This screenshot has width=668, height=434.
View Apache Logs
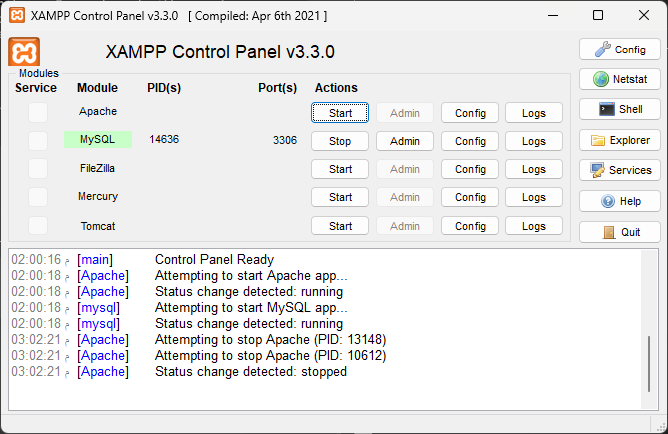click(534, 113)
